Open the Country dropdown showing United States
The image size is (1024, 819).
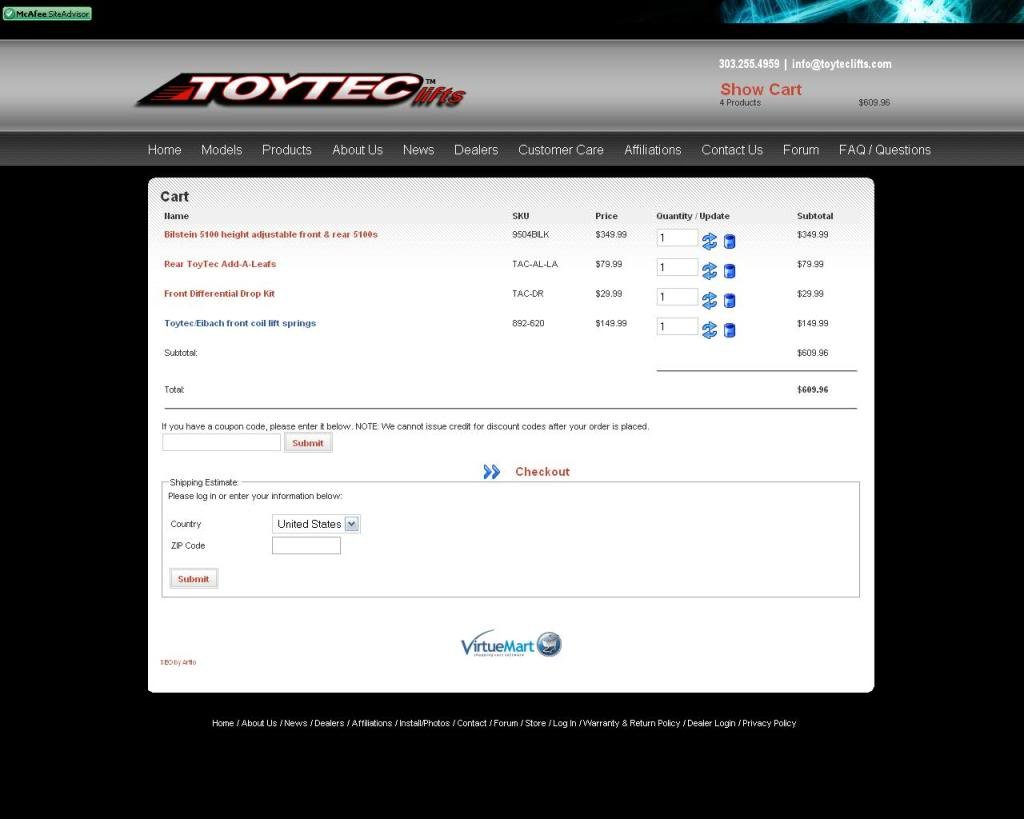click(316, 524)
